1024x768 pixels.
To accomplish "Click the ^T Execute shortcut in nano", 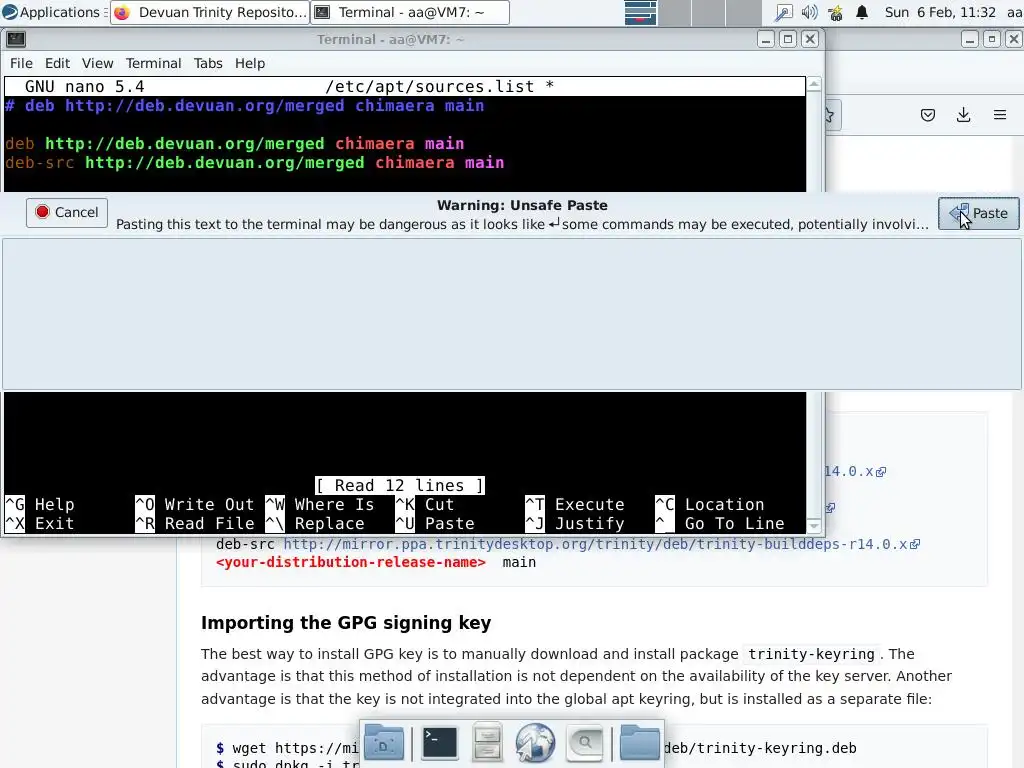I will point(575,504).
